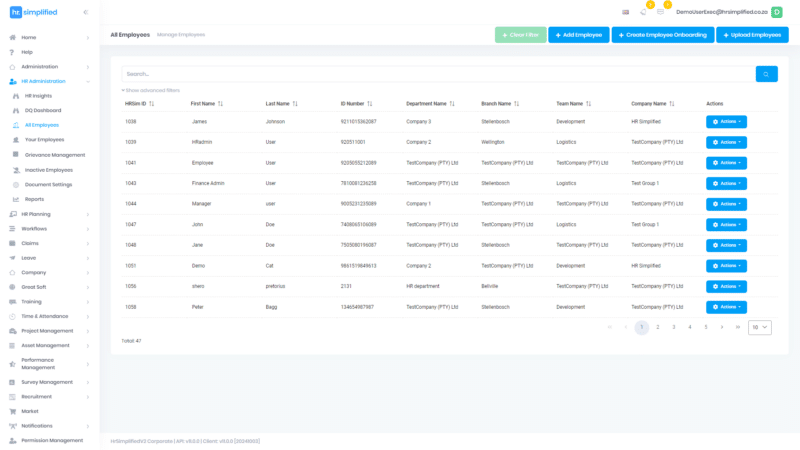The height and width of the screenshot is (450, 800).
Task: Click the user email DemoUserExec@hrsimplified.co.za
Action: (x=721, y=12)
